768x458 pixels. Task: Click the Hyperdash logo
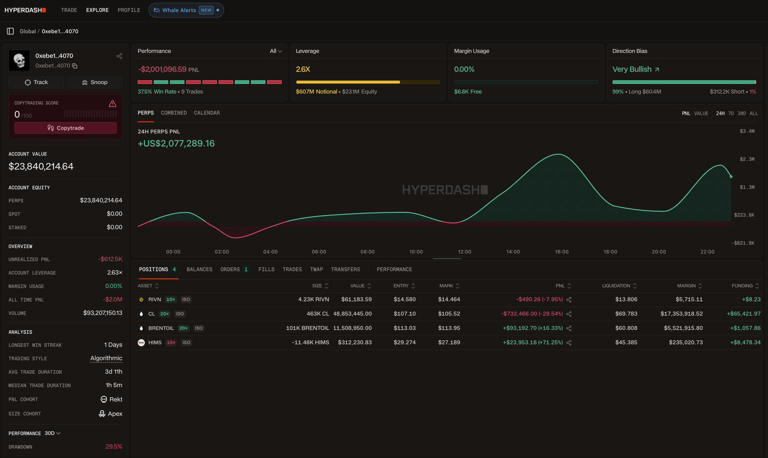25,10
